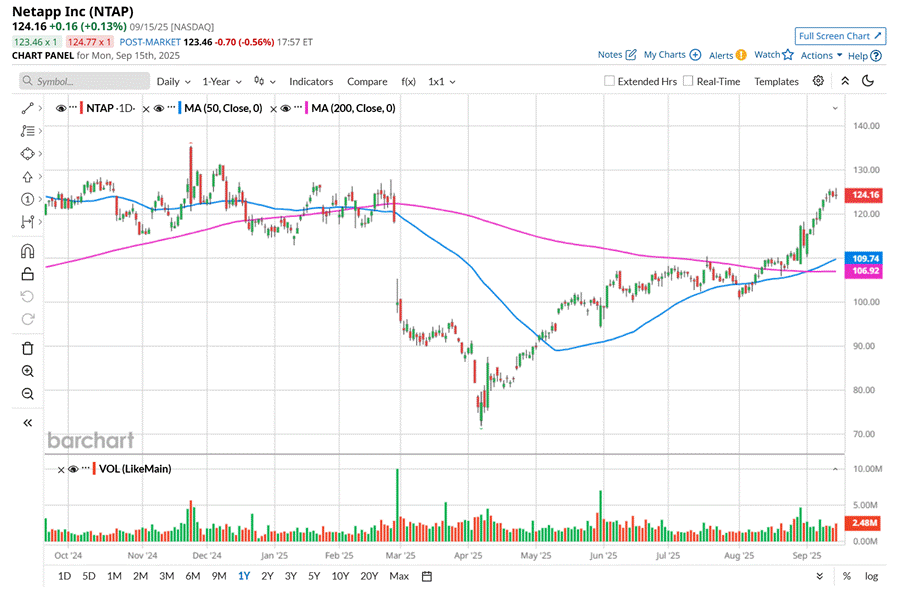Open MA (200) options ellipsis menu
Viewport: 902px width, 593px height.
(298, 108)
